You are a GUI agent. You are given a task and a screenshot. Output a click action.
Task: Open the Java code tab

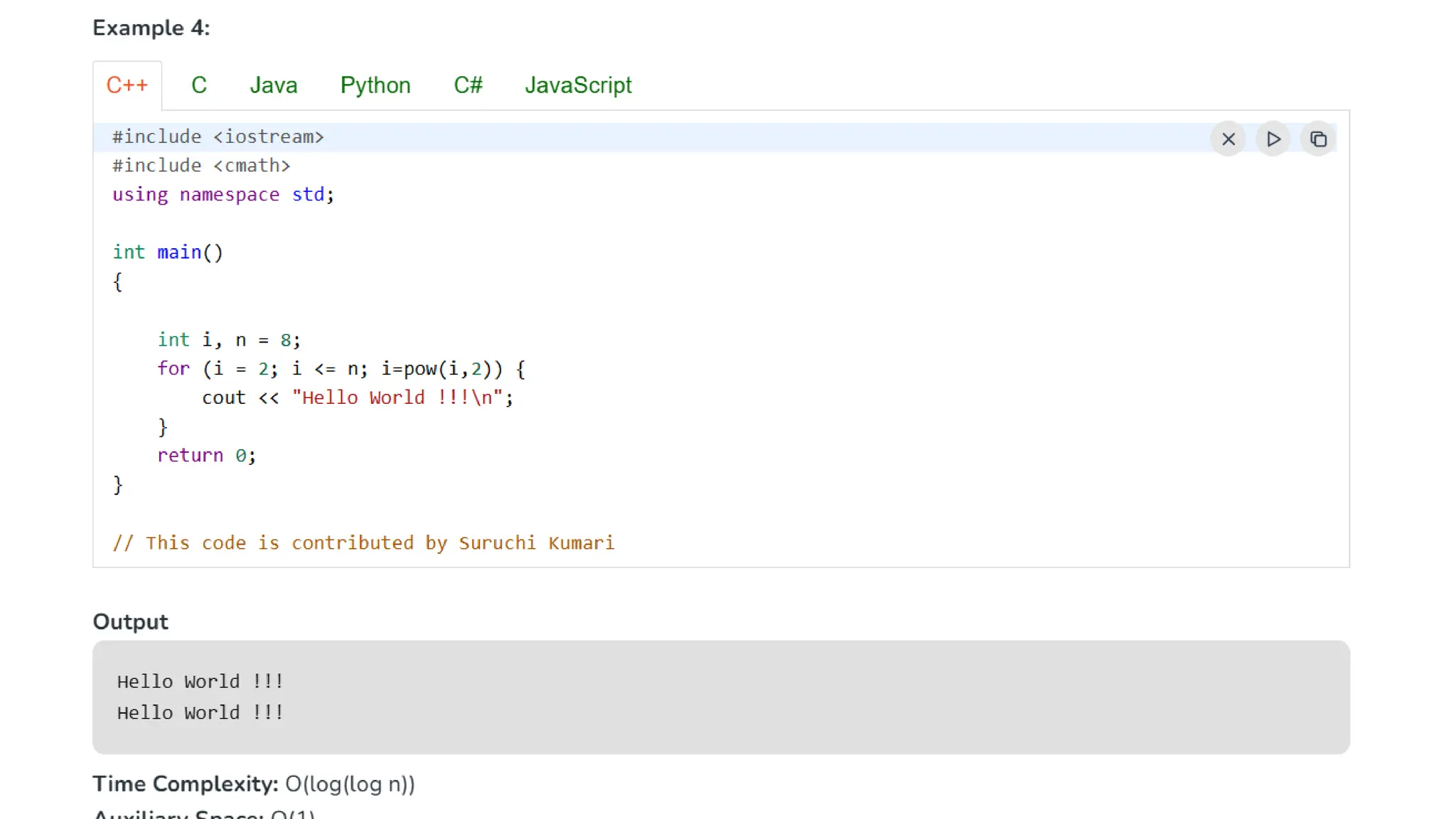(273, 85)
